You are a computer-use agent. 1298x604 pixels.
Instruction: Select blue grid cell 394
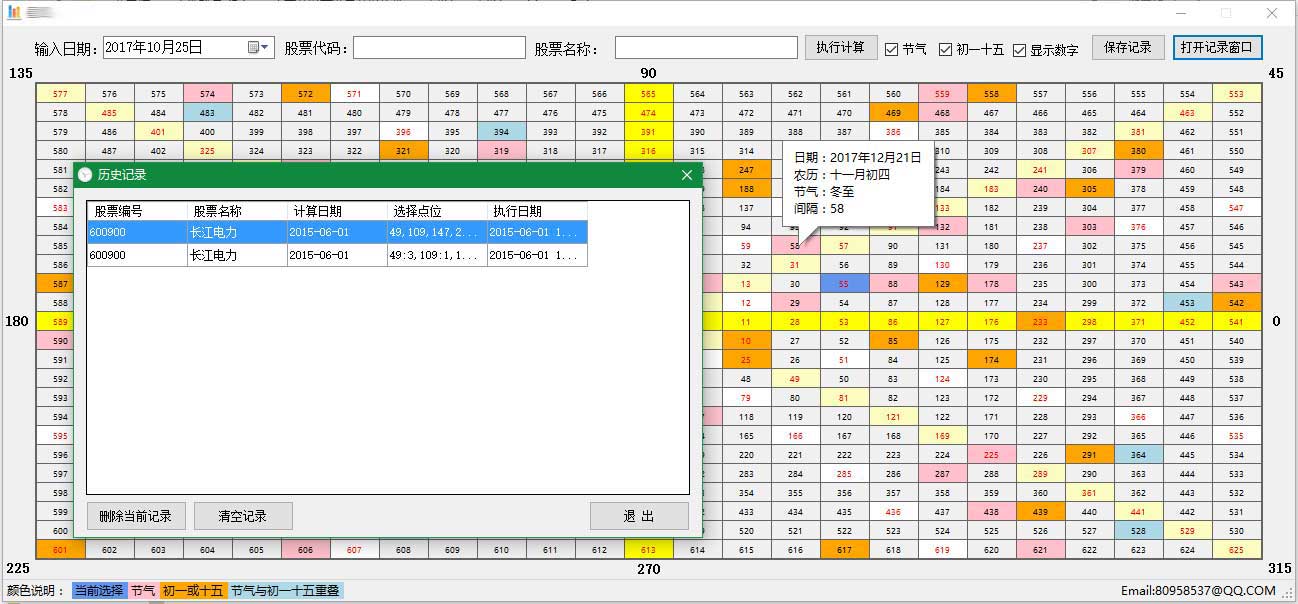coord(501,132)
